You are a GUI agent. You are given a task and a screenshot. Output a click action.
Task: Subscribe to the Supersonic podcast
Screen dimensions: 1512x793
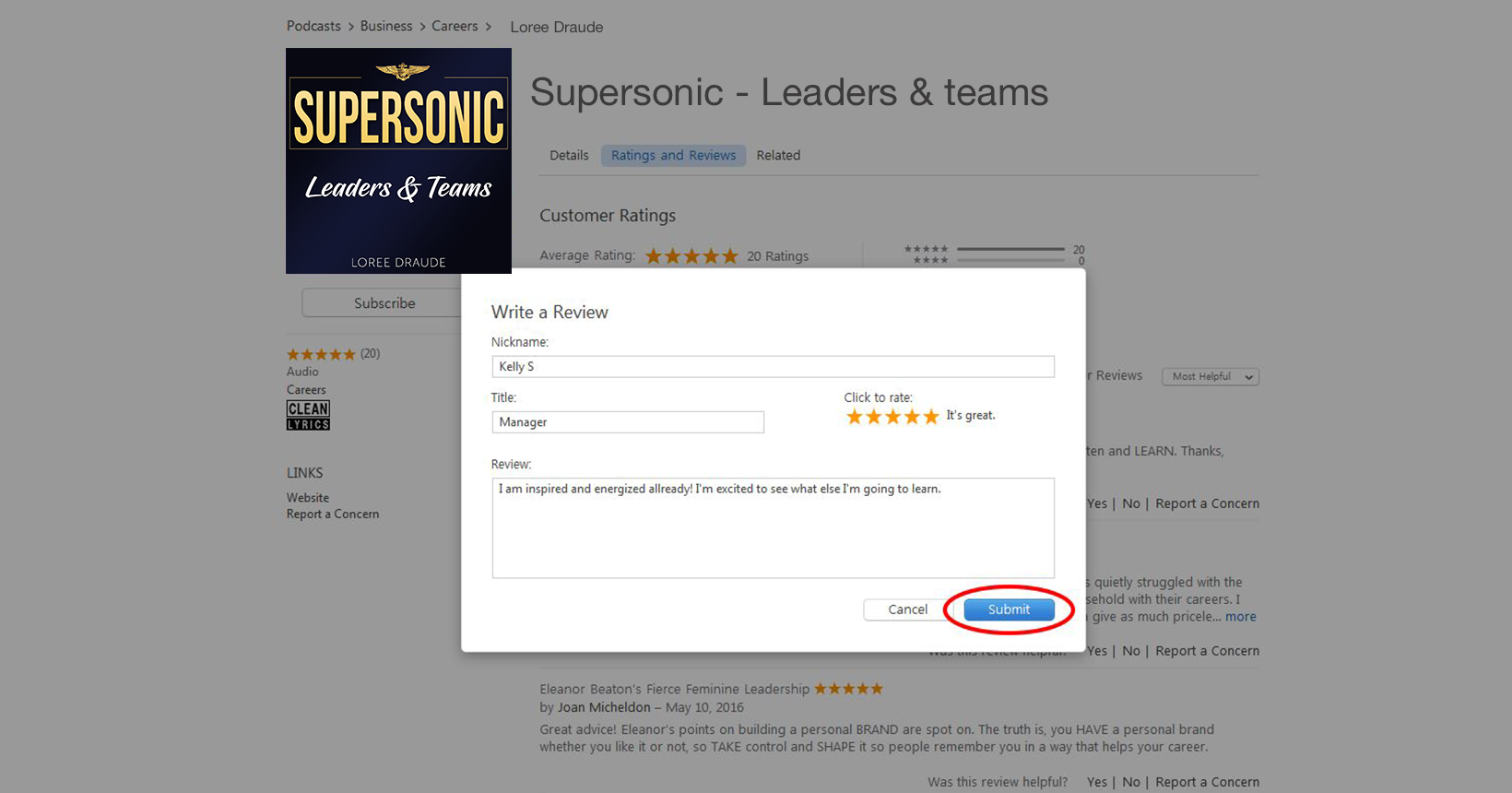(x=384, y=302)
